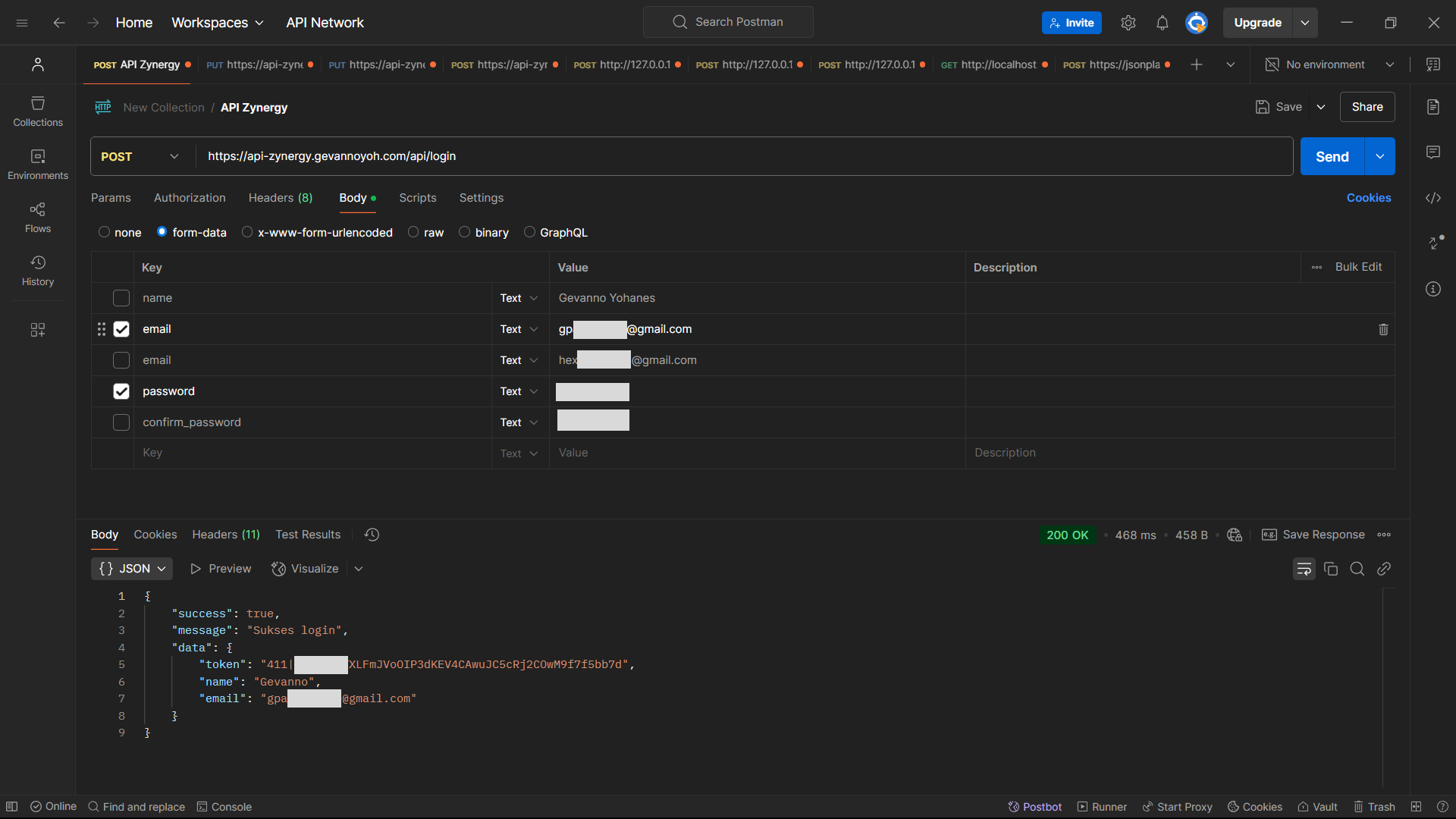Screen dimensions: 1456x819
Task: Copy the response body to clipboard
Action: tap(1331, 569)
